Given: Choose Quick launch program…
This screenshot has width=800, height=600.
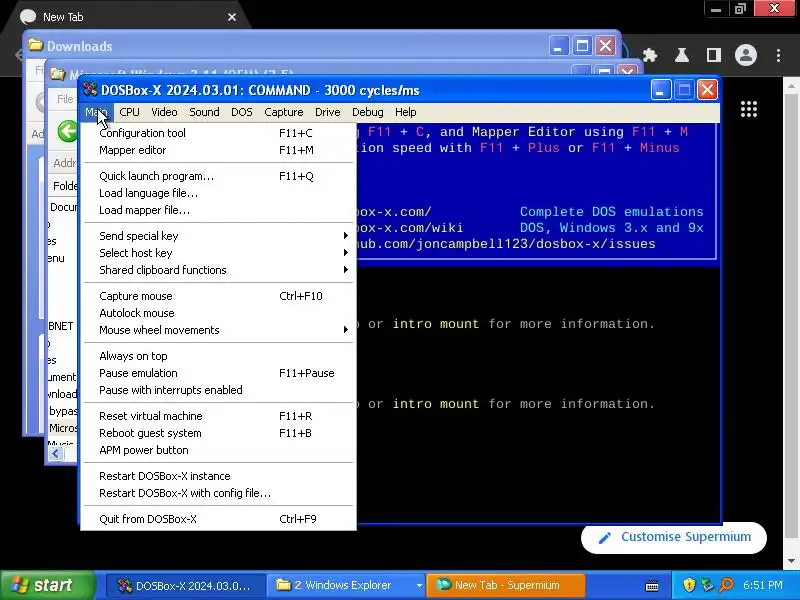Looking at the screenshot, I should [x=218, y=176].
